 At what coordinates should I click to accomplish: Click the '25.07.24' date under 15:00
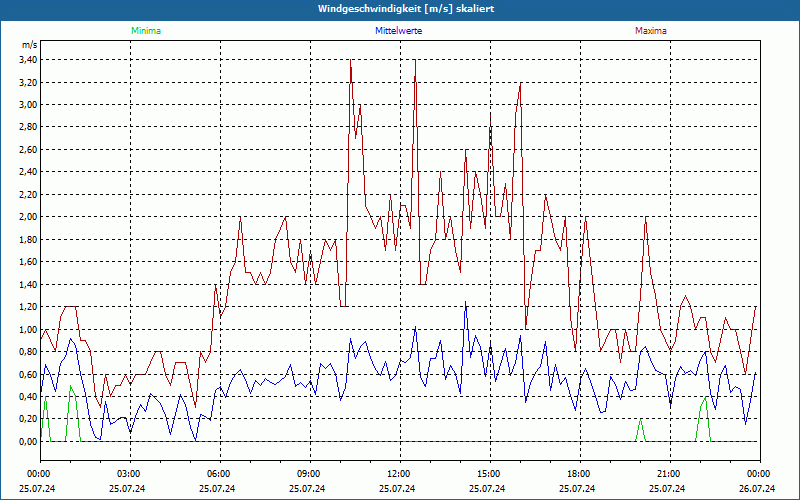pyautogui.click(x=487, y=488)
